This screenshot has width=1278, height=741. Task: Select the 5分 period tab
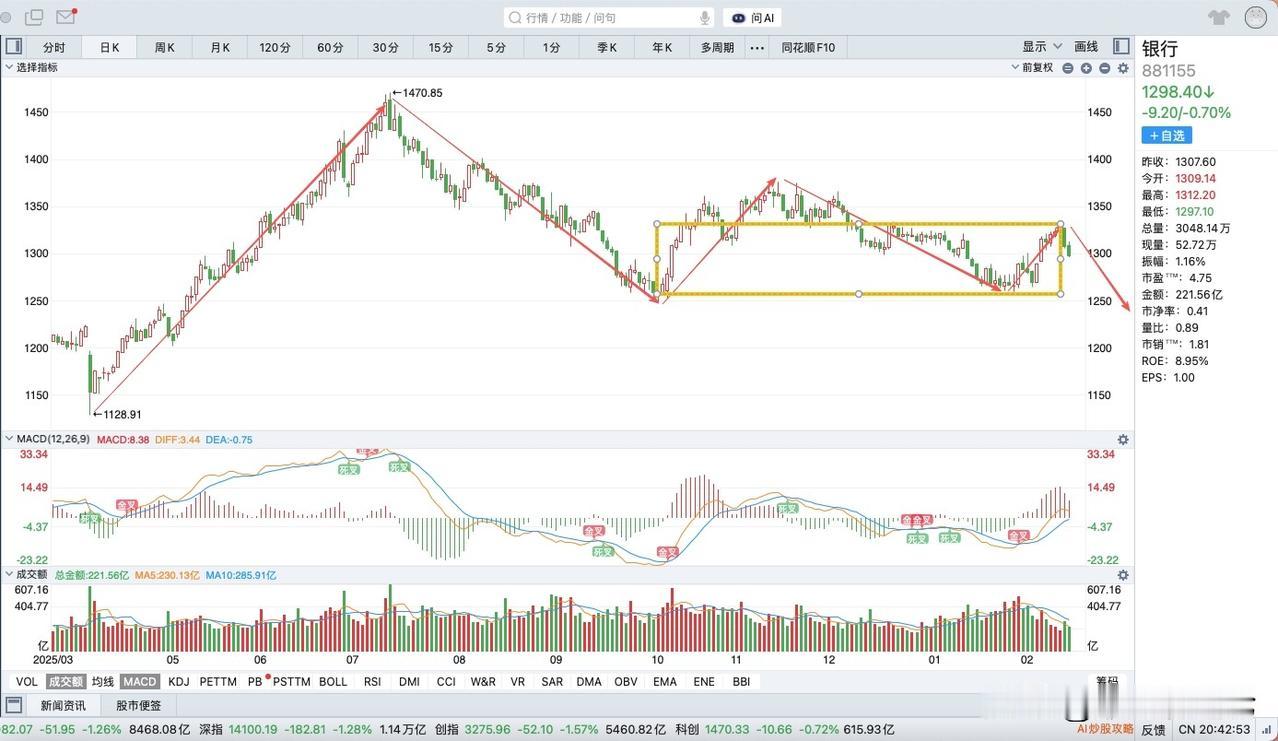(496, 47)
